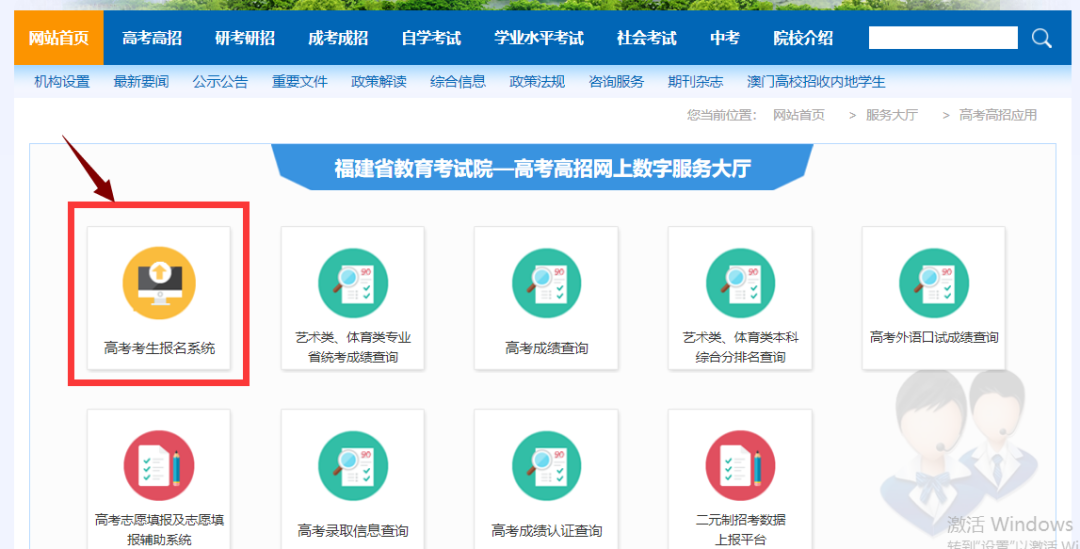Click 服务大厅 in the breadcrumb

coord(892,115)
